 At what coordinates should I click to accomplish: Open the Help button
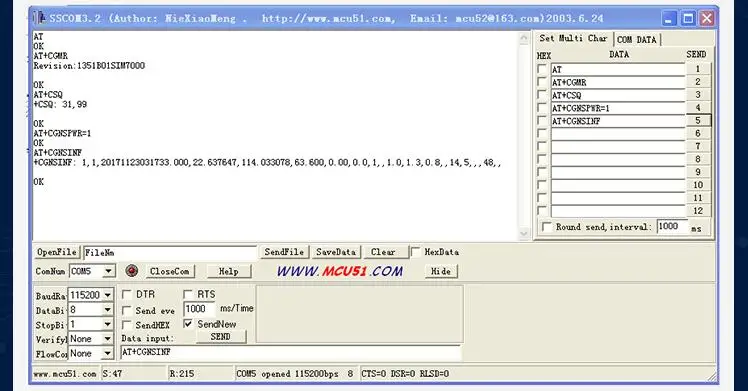pos(229,271)
